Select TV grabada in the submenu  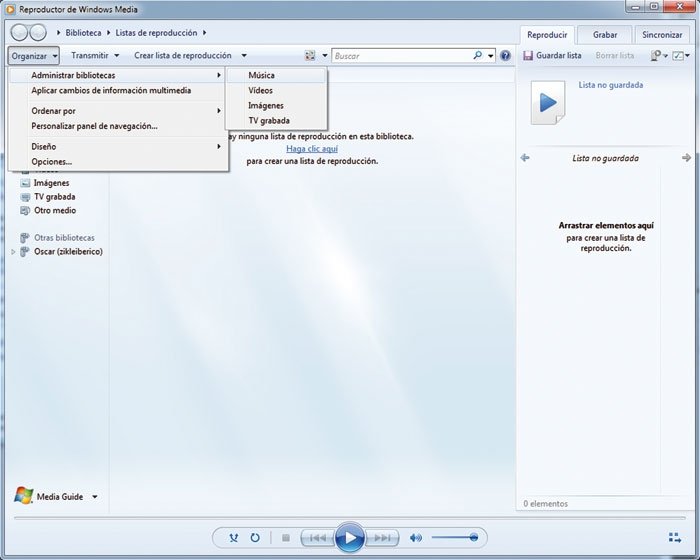tap(276, 121)
